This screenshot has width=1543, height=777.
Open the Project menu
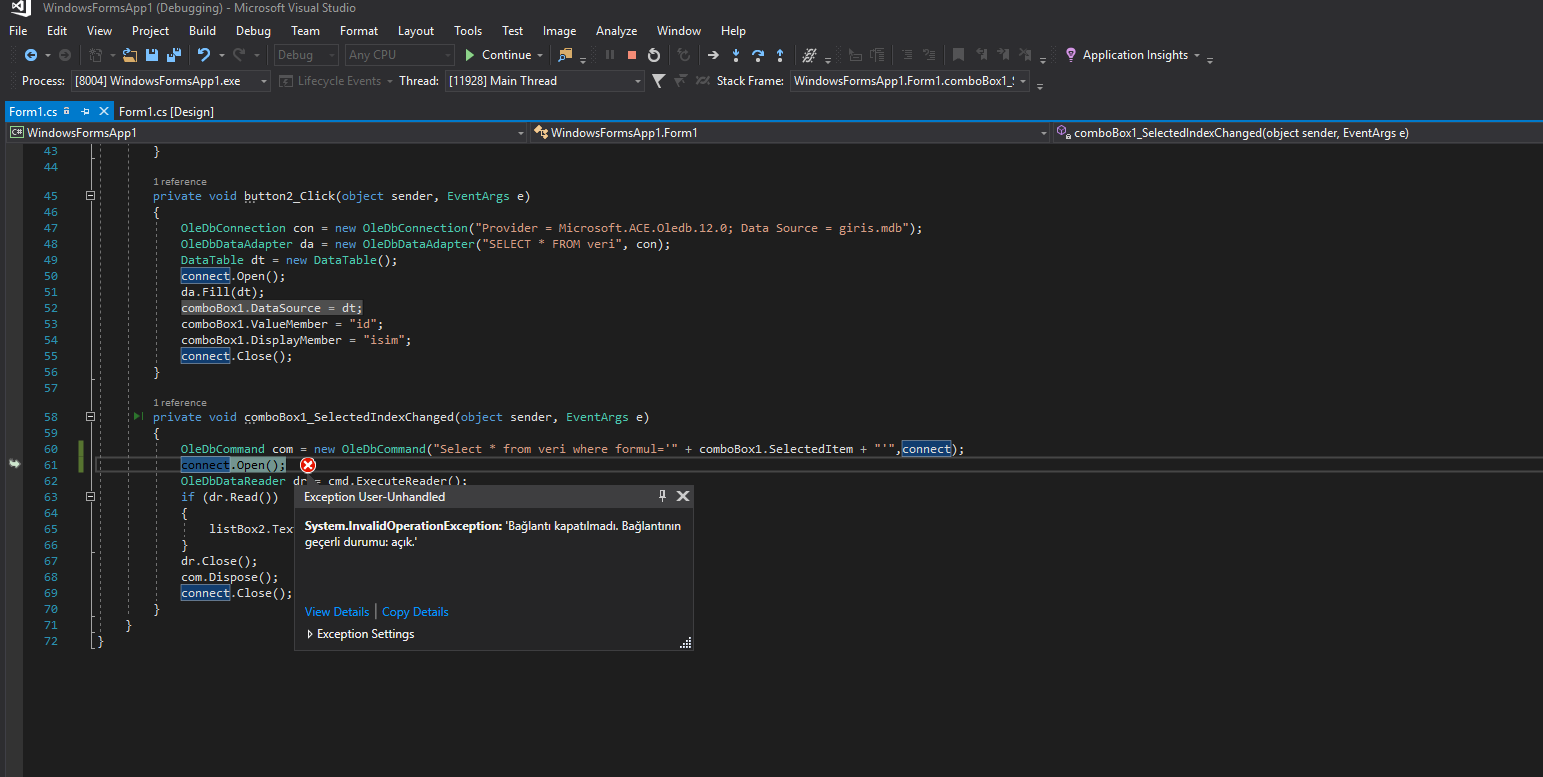pos(150,31)
